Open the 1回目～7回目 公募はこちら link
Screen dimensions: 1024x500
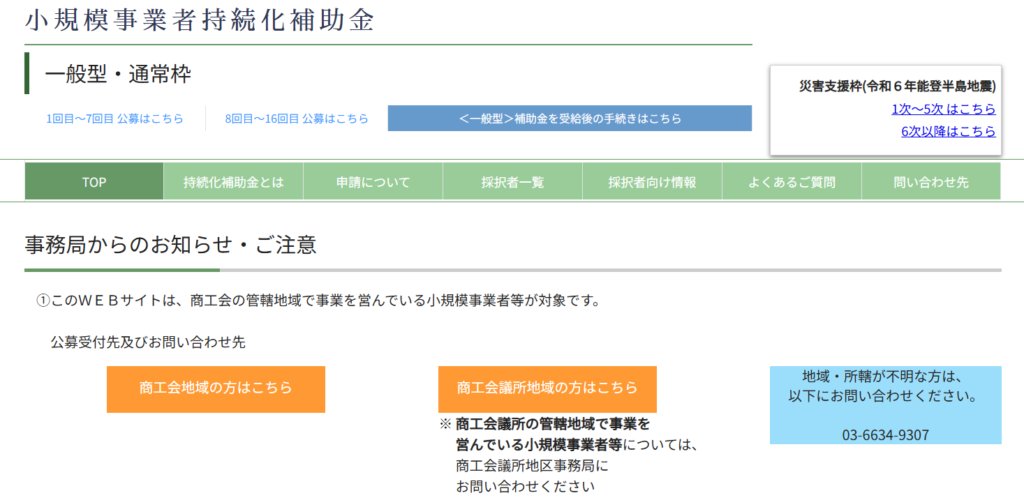(115, 118)
